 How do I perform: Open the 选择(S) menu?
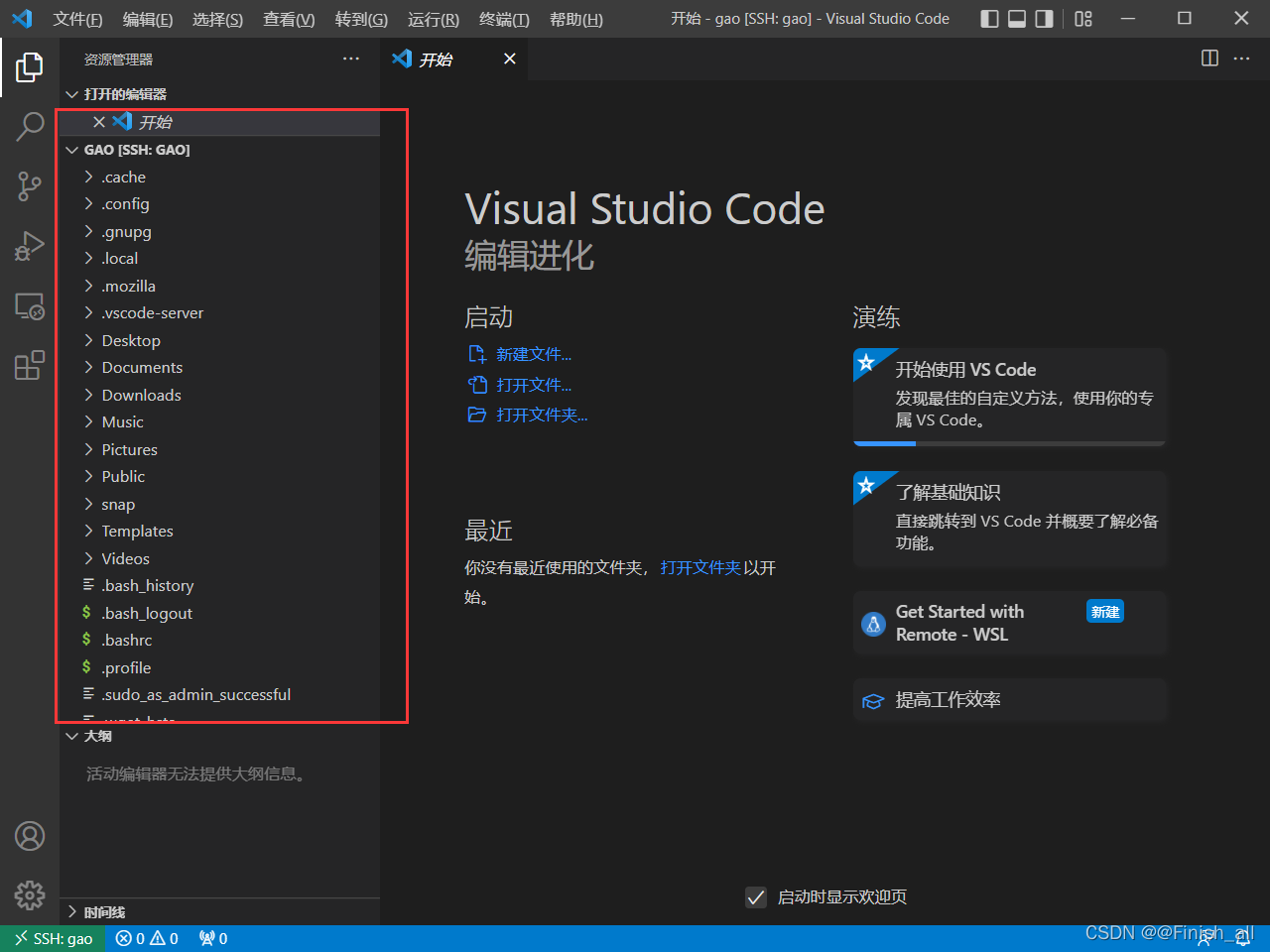tap(217, 19)
